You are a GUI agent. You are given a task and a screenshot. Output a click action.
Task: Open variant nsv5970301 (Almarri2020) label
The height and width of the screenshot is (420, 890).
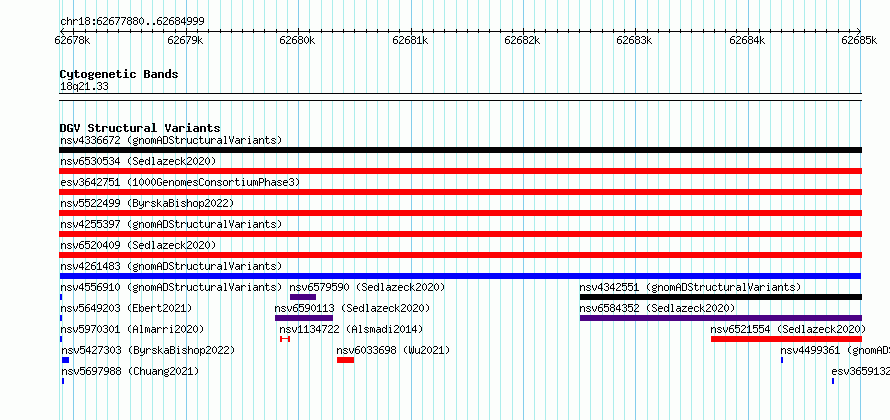click(132, 329)
